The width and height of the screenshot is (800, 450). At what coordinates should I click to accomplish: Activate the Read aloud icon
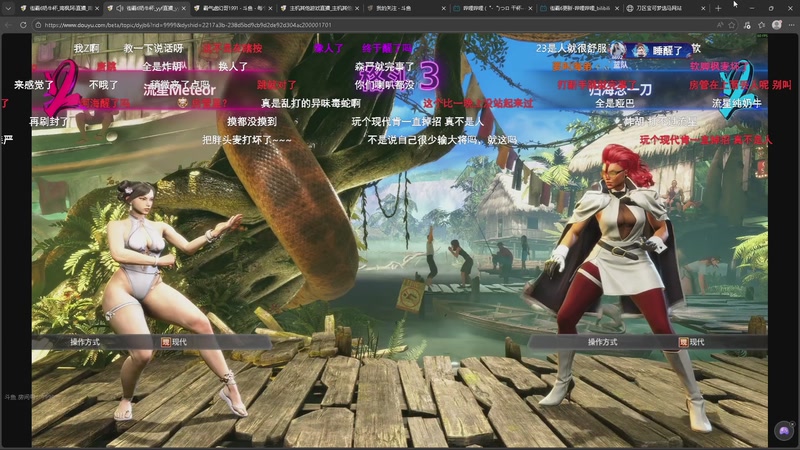tap(719, 24)
